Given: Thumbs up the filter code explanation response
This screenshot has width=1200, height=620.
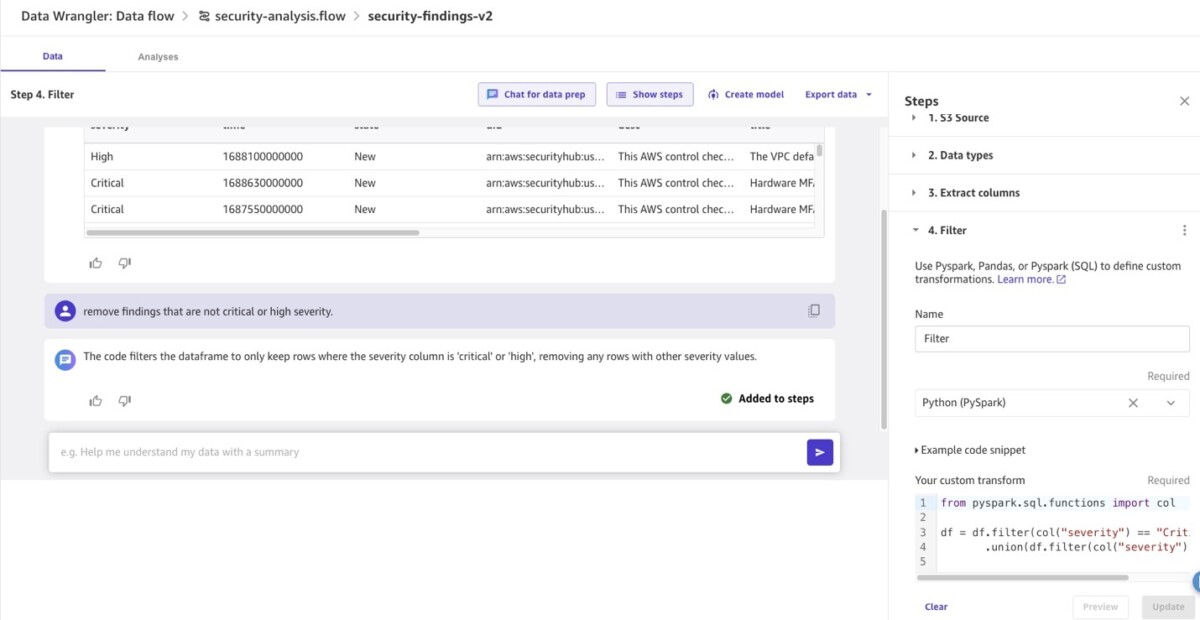Looking at the screenshot, I should click(96, 401).
